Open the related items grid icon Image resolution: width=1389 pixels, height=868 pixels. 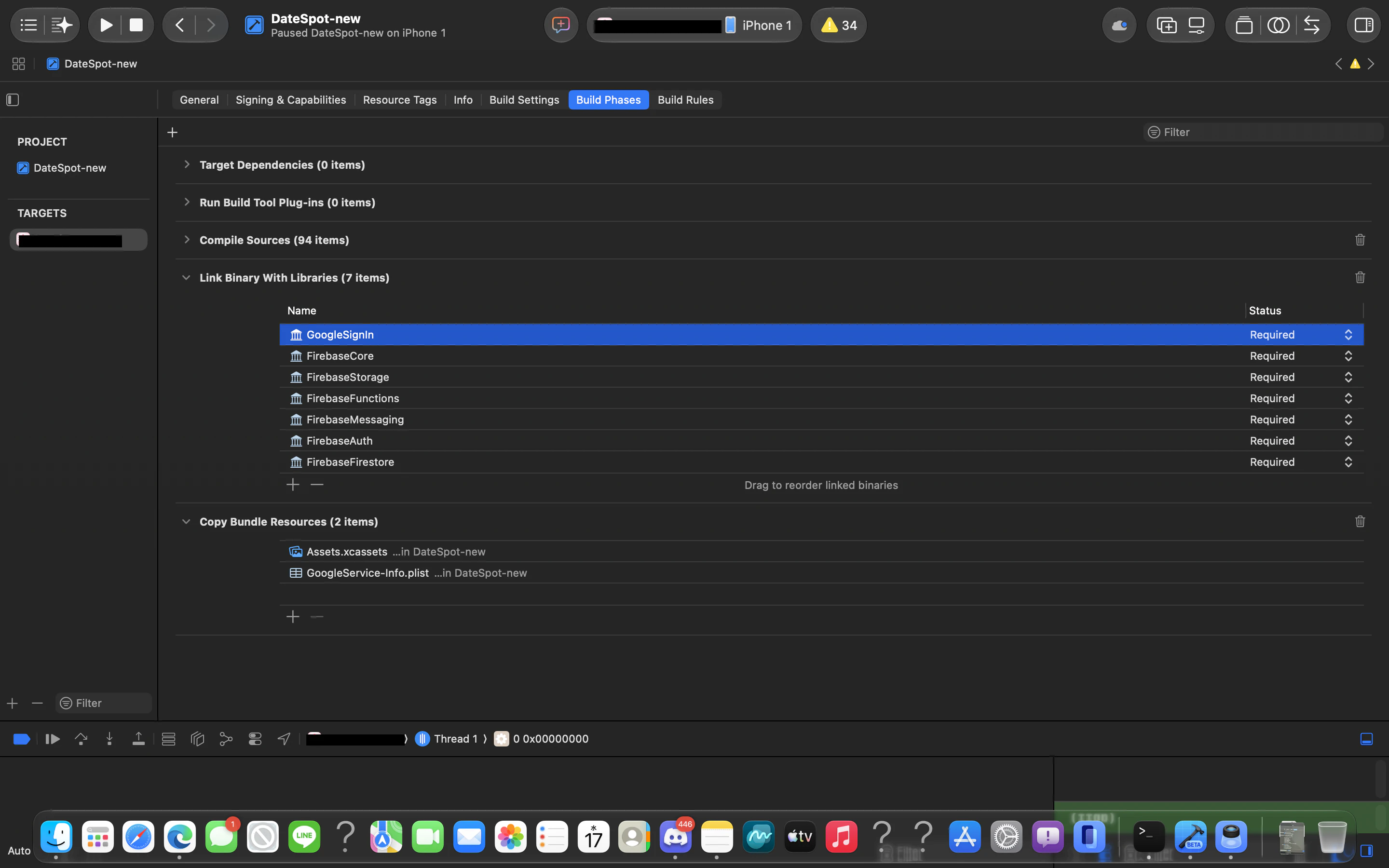pos(18,64)
